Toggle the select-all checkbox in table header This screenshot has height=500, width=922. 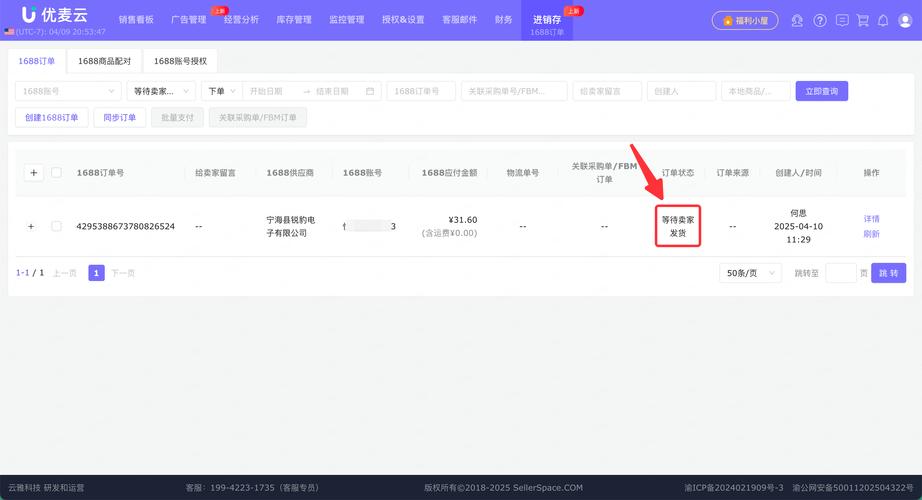pos(56,172)
